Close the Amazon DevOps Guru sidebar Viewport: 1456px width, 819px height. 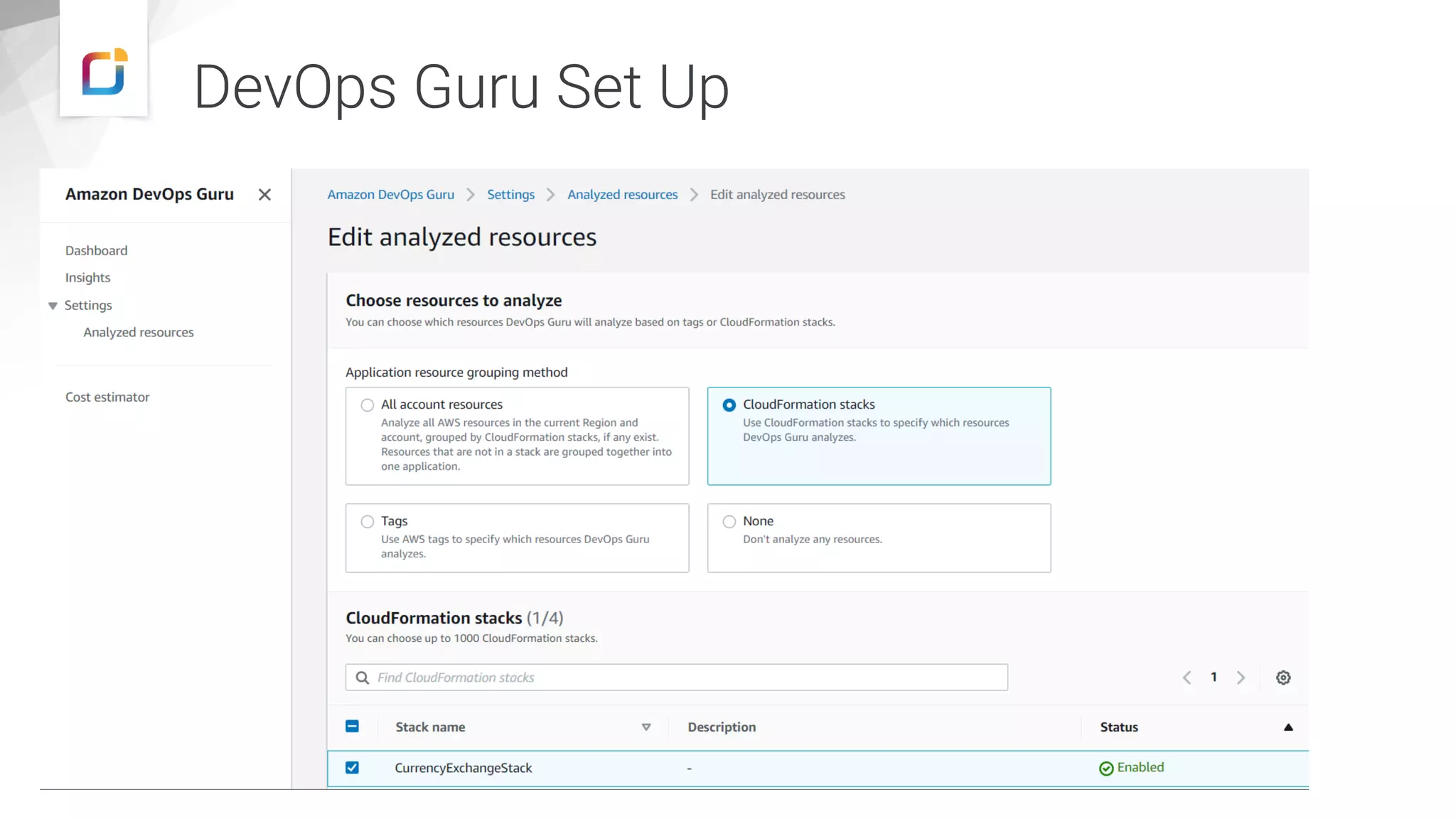point(264,195)
